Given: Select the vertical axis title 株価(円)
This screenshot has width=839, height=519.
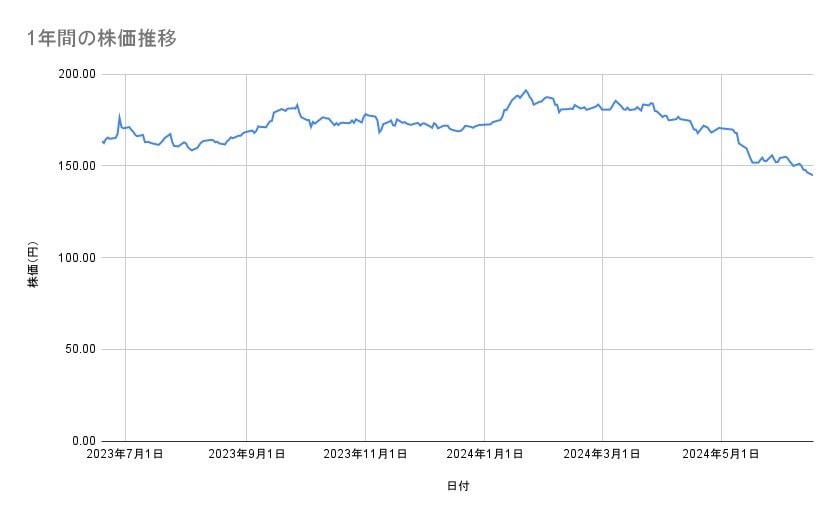Looking at the screenshot, I should (33, 265).
